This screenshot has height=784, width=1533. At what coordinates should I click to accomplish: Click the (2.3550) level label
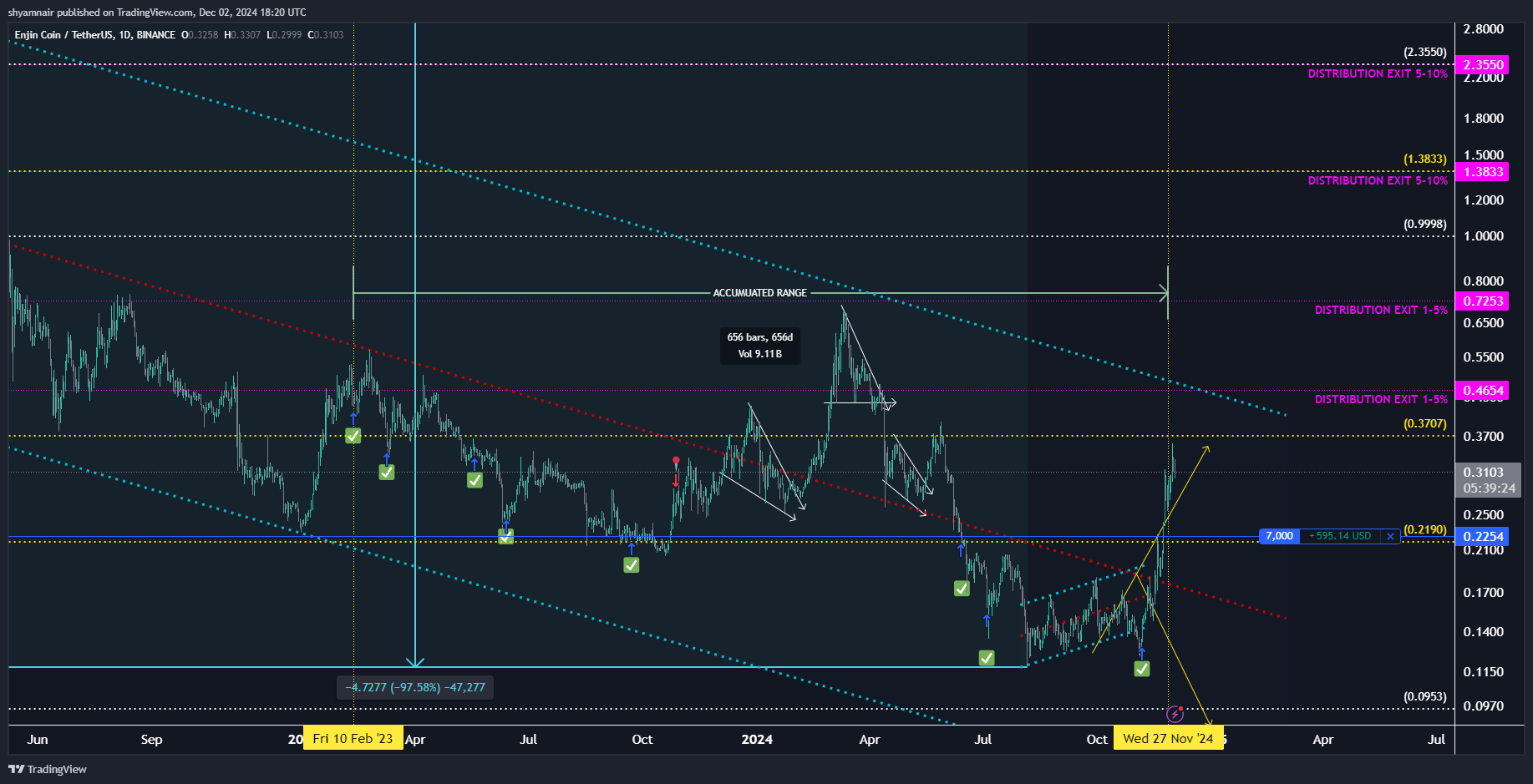(x=1424, y=52)
